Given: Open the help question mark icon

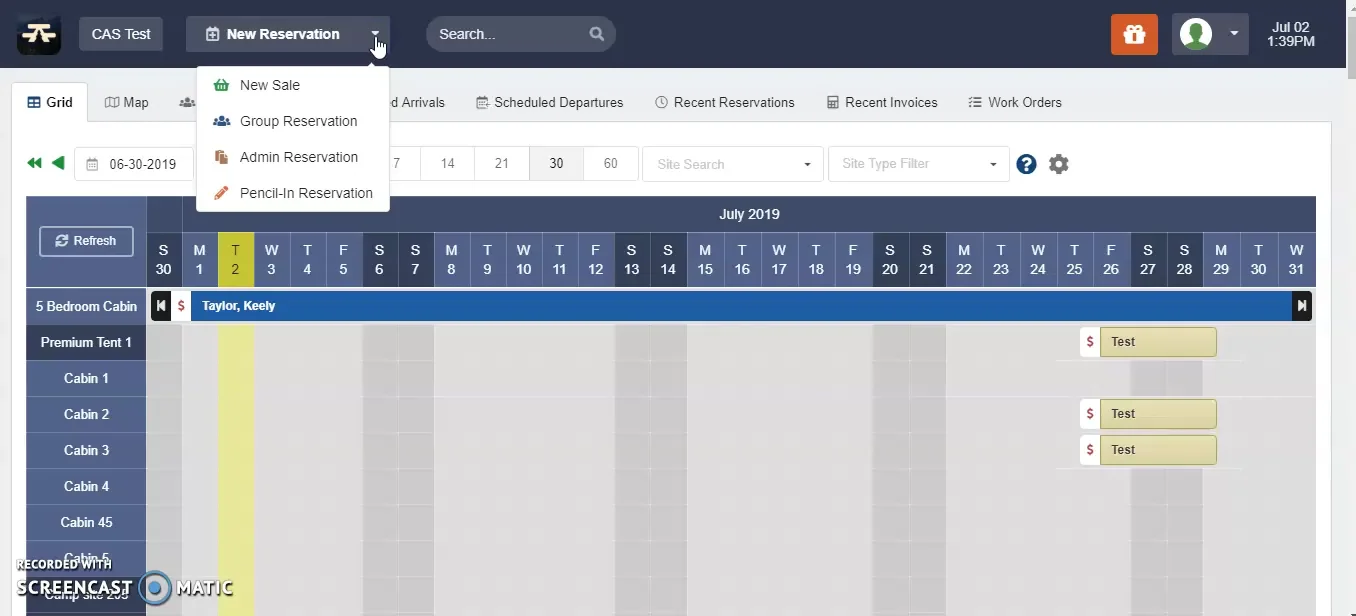Looking at the screenshot, I should pyautogui.click(x=1026, y=164).
